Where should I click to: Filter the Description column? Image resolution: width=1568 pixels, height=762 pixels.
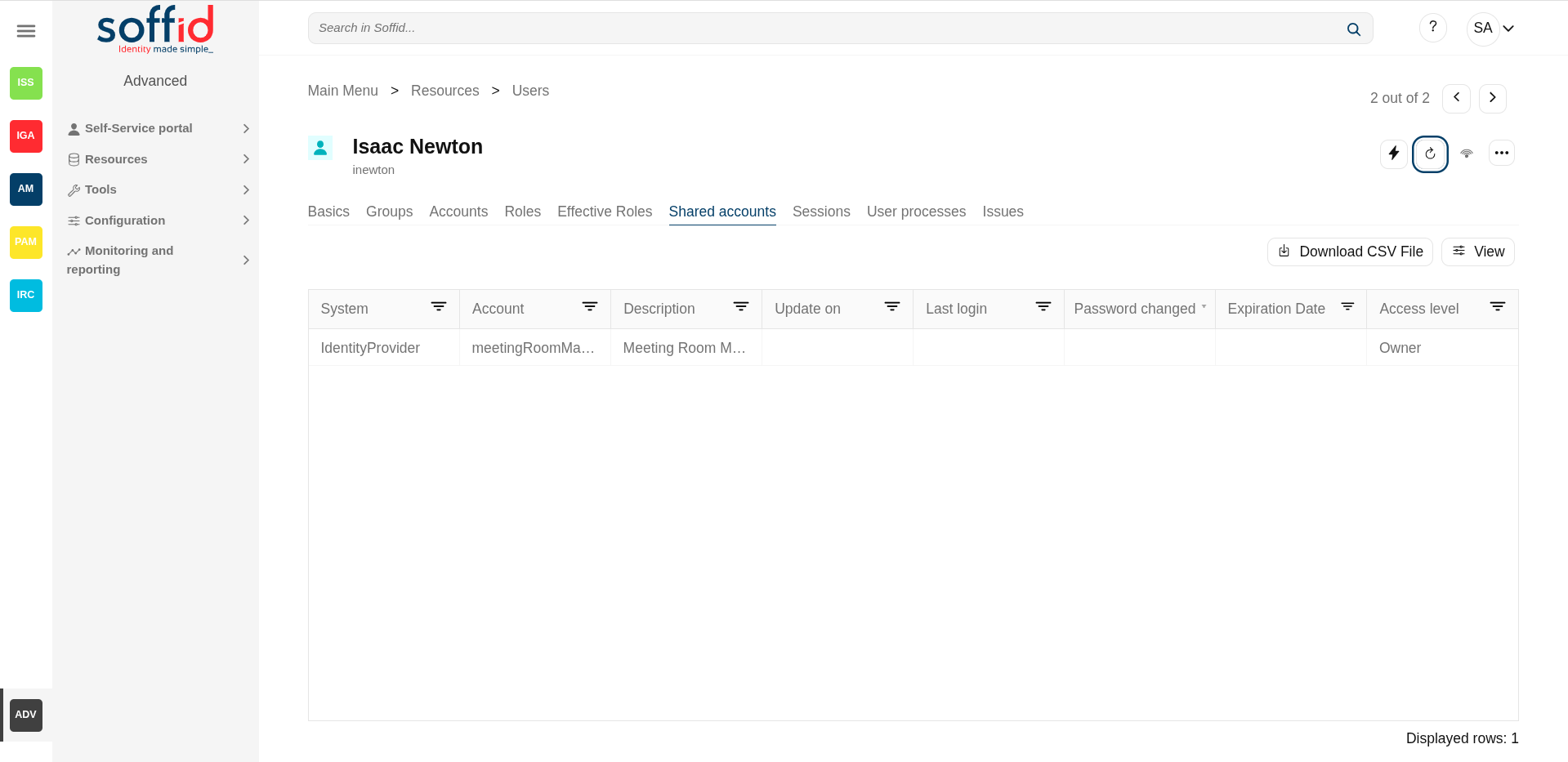(741, 307)
